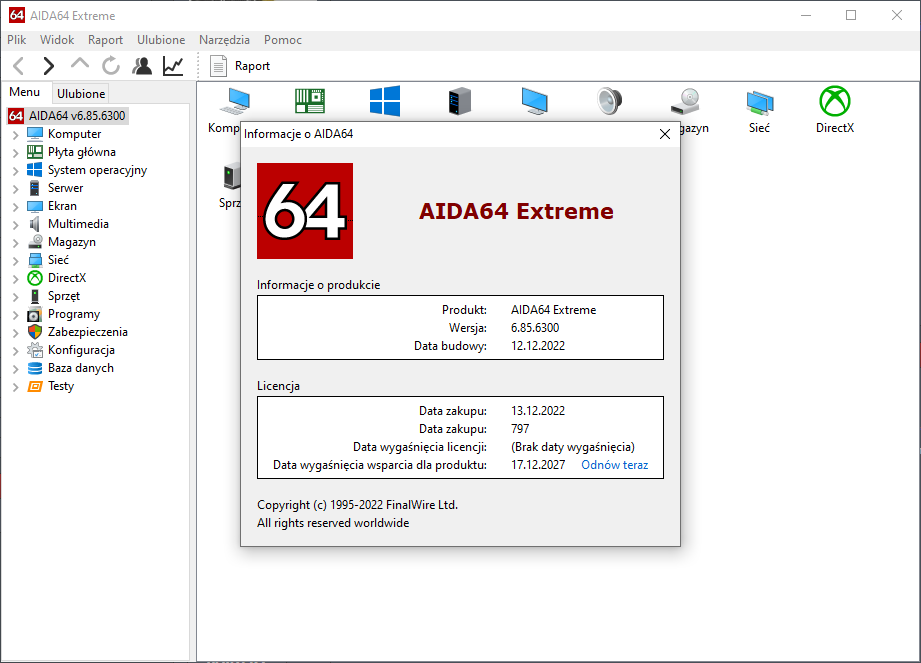The image size is (921, 663).
Task: Select Ekran icon in the tree
Action: click(35, 206)
